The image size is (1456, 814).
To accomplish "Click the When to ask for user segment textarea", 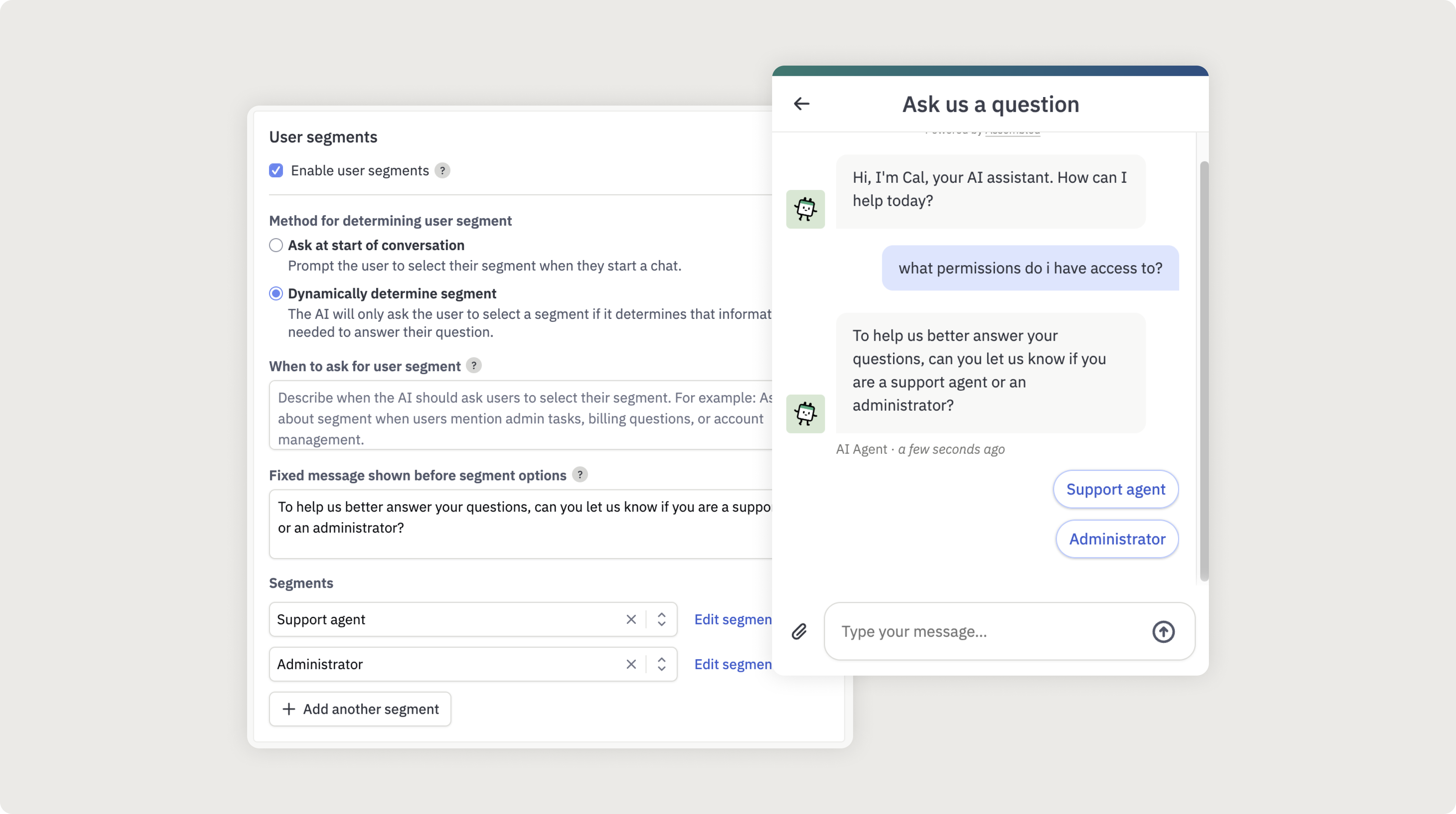I will [521, 415].
